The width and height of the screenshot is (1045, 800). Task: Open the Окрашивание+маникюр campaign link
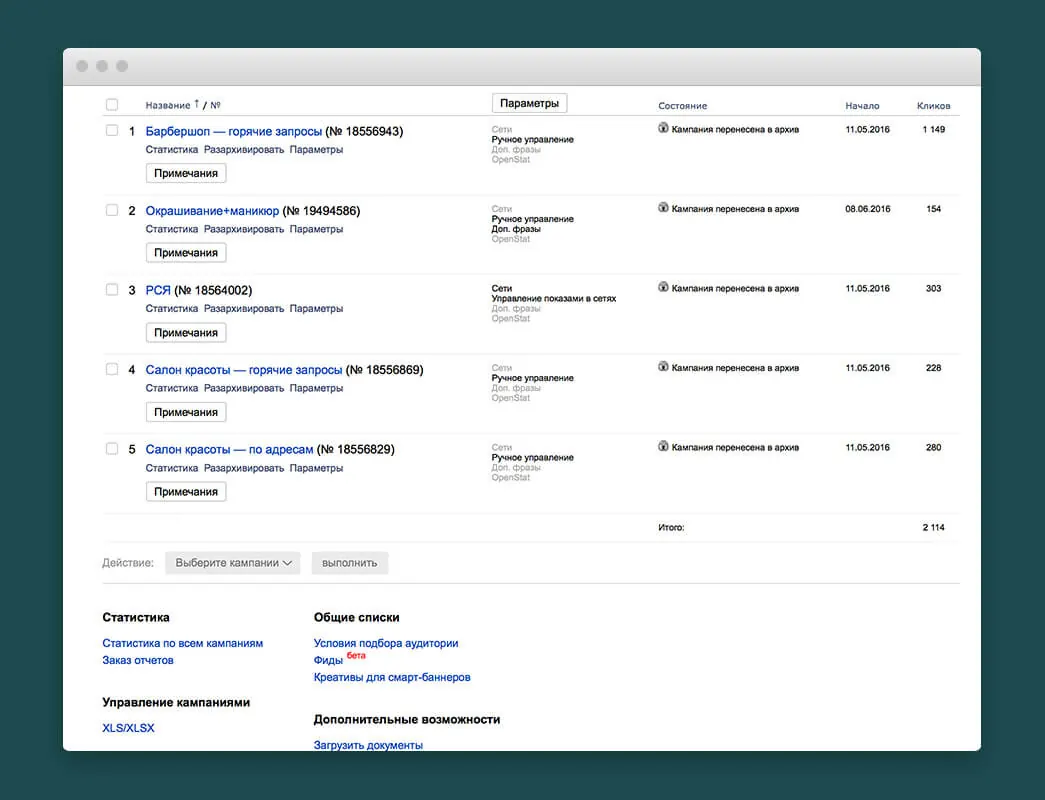[212, 211]
